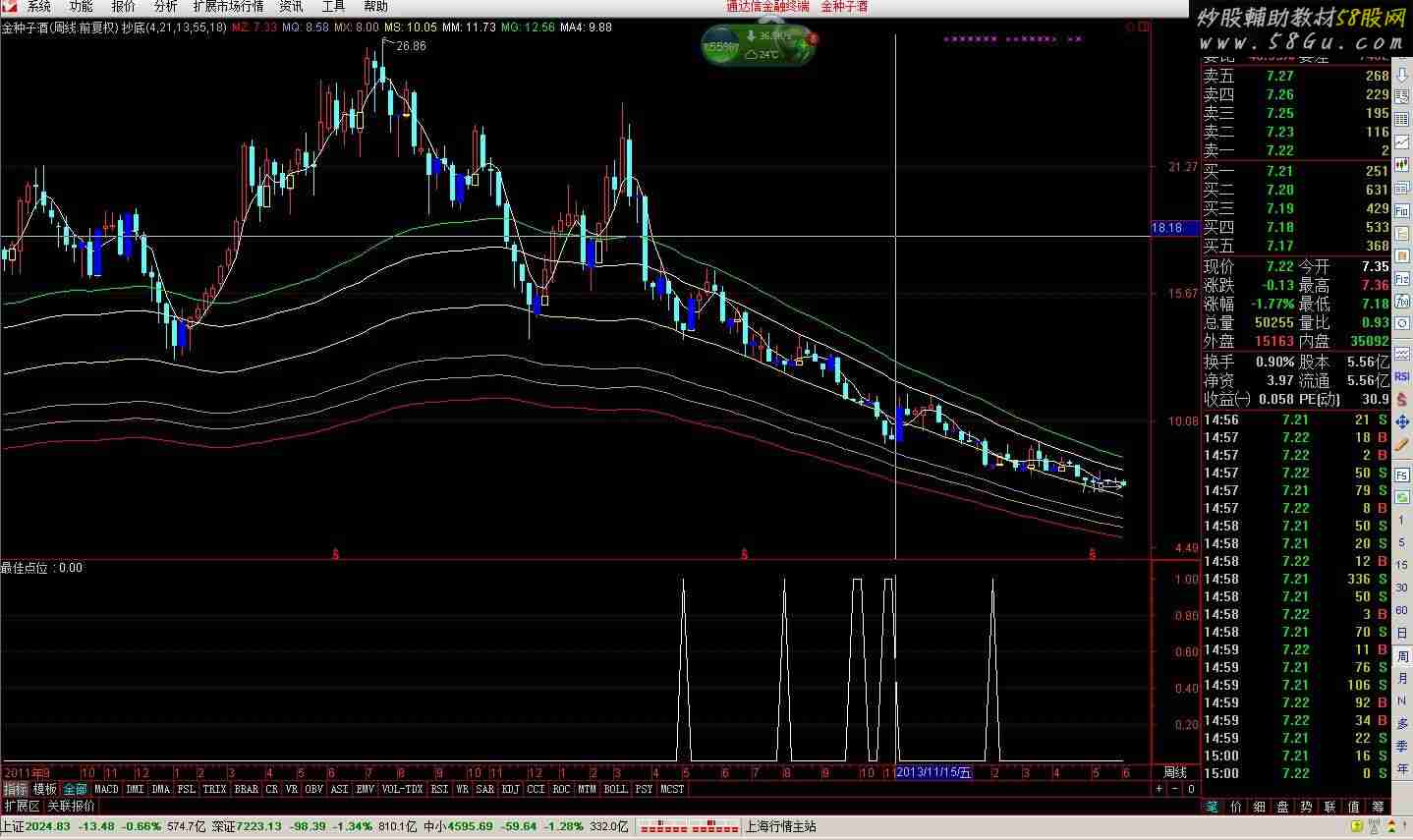Click the green refresh icon in sidebar

pyautogui.click(x=1402, y=498)
